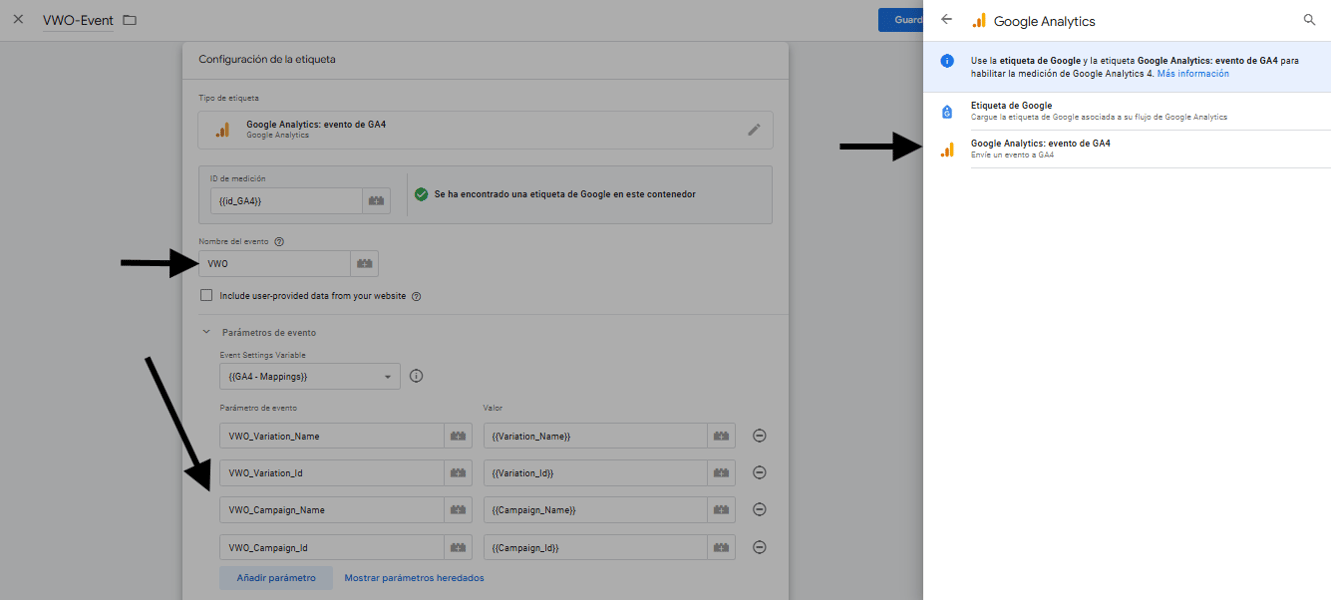
Task: Open variable picker for ID de medición
Action: 376,201
